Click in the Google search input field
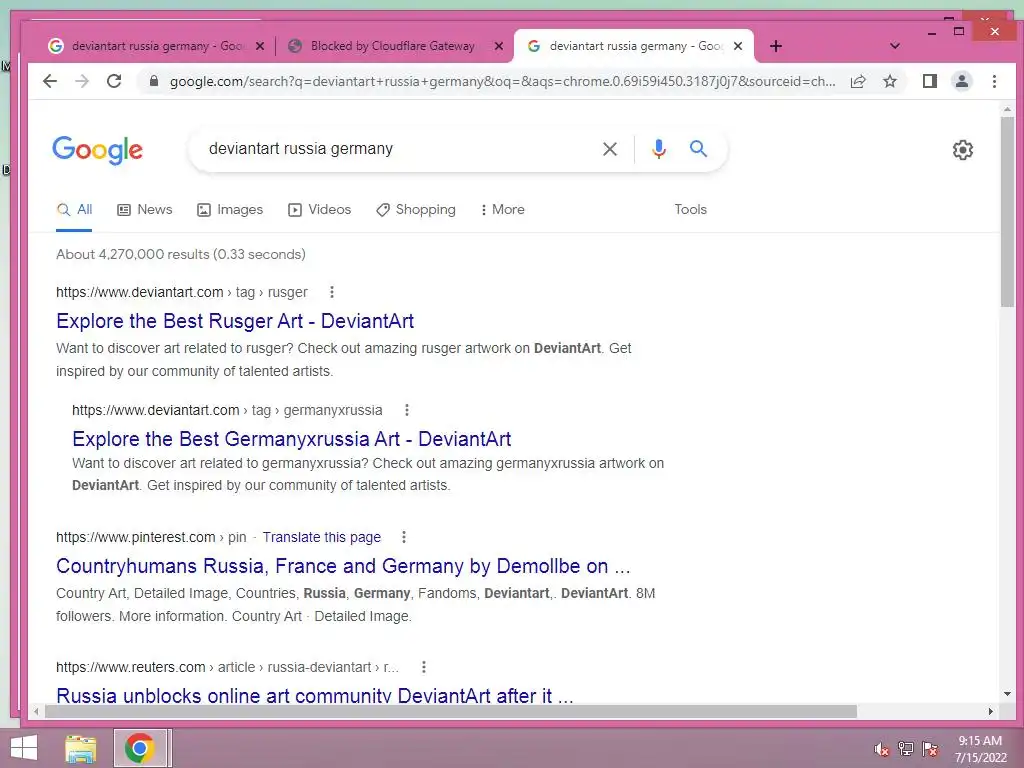This screenshot has width=1024, height=768. click(x=398, y=149)
